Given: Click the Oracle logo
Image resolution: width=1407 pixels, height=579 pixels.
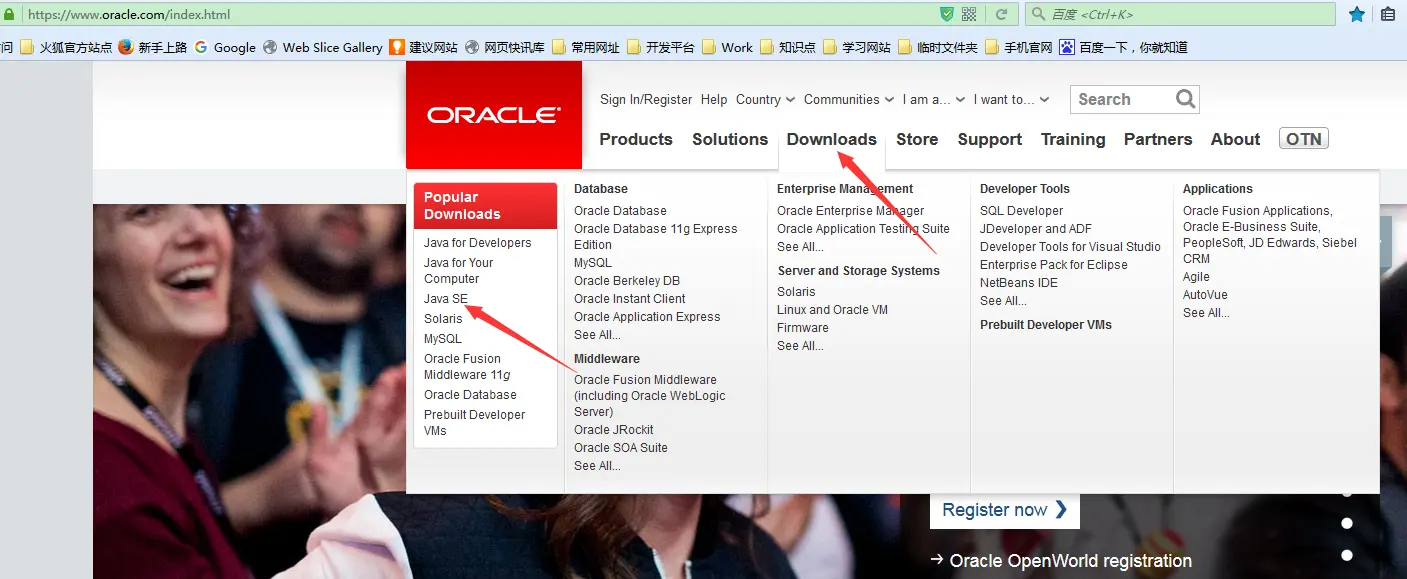Looking at the screenshot, I should (493, 115).
